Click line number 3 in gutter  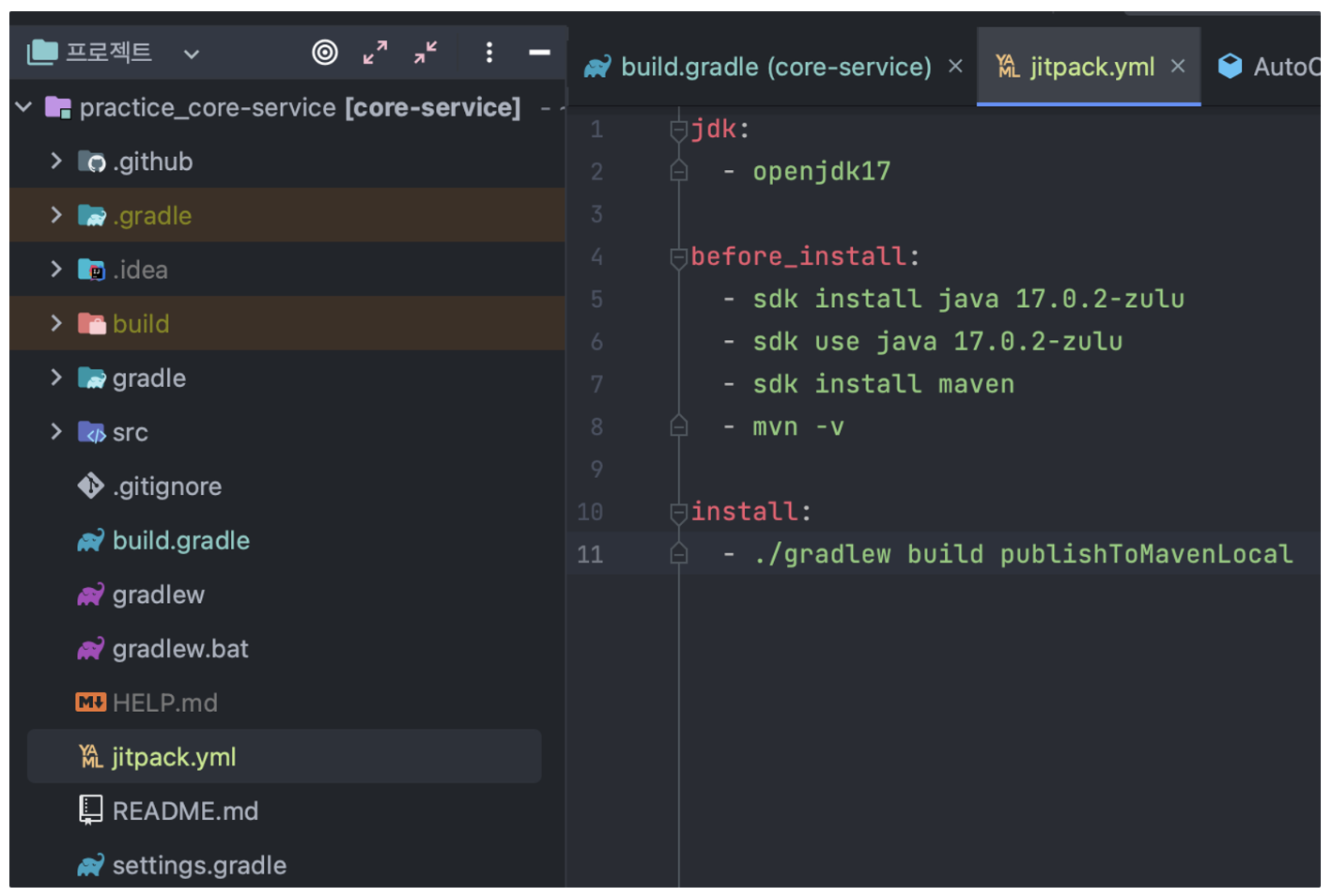pyautogui.click(x=597, y=214)
